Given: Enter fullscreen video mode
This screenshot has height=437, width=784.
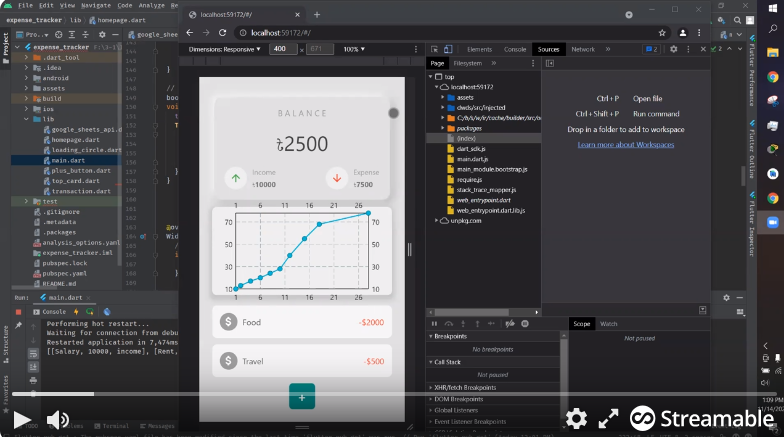Looking at the screenshot, I should coord(608,419).
